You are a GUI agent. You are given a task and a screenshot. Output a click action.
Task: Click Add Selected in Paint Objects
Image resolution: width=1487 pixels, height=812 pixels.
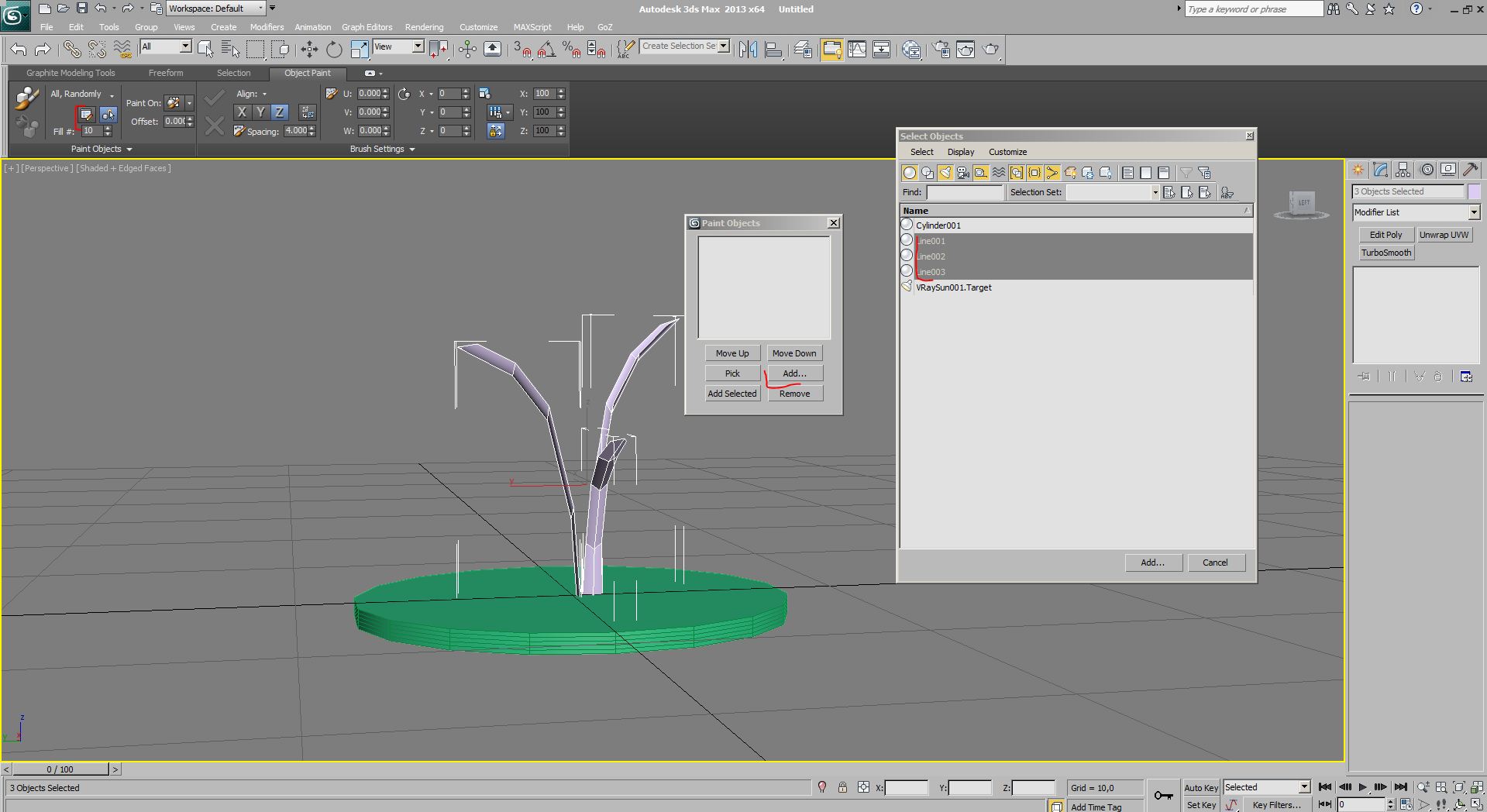pyautogui.click(x=731, y=394)
